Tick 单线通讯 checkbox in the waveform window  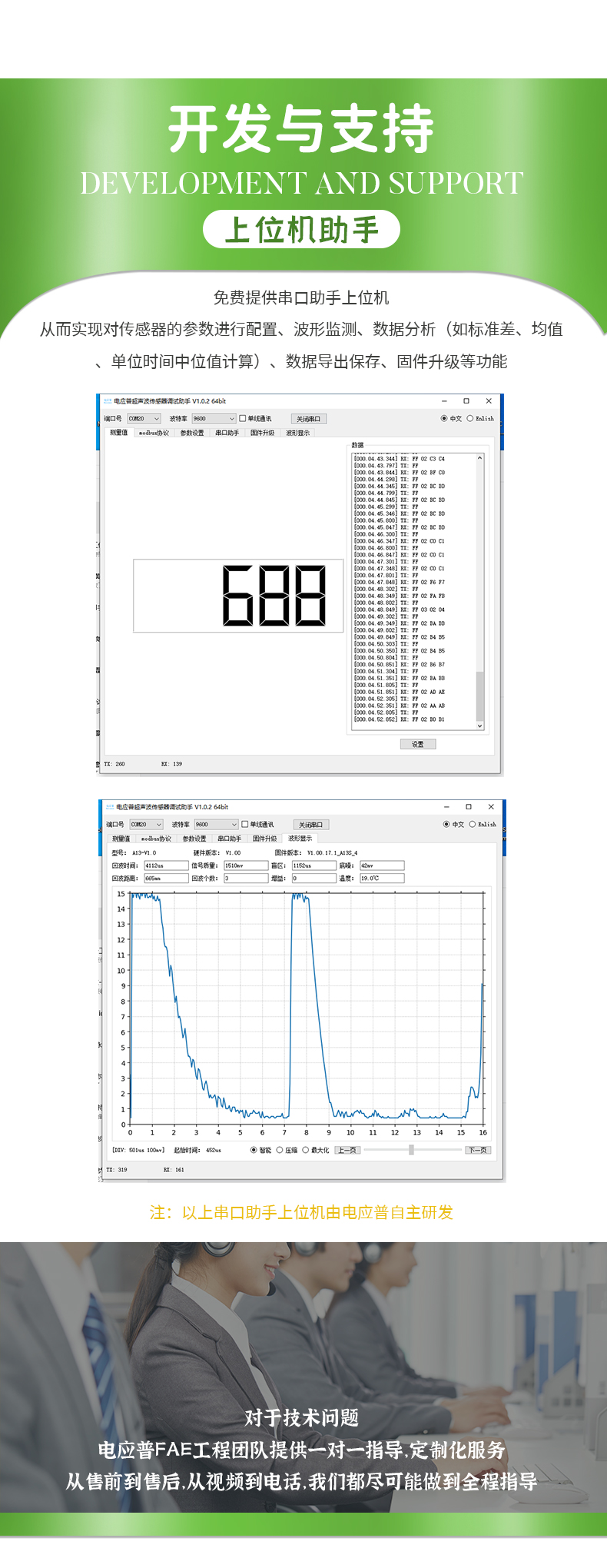point(245,825)
